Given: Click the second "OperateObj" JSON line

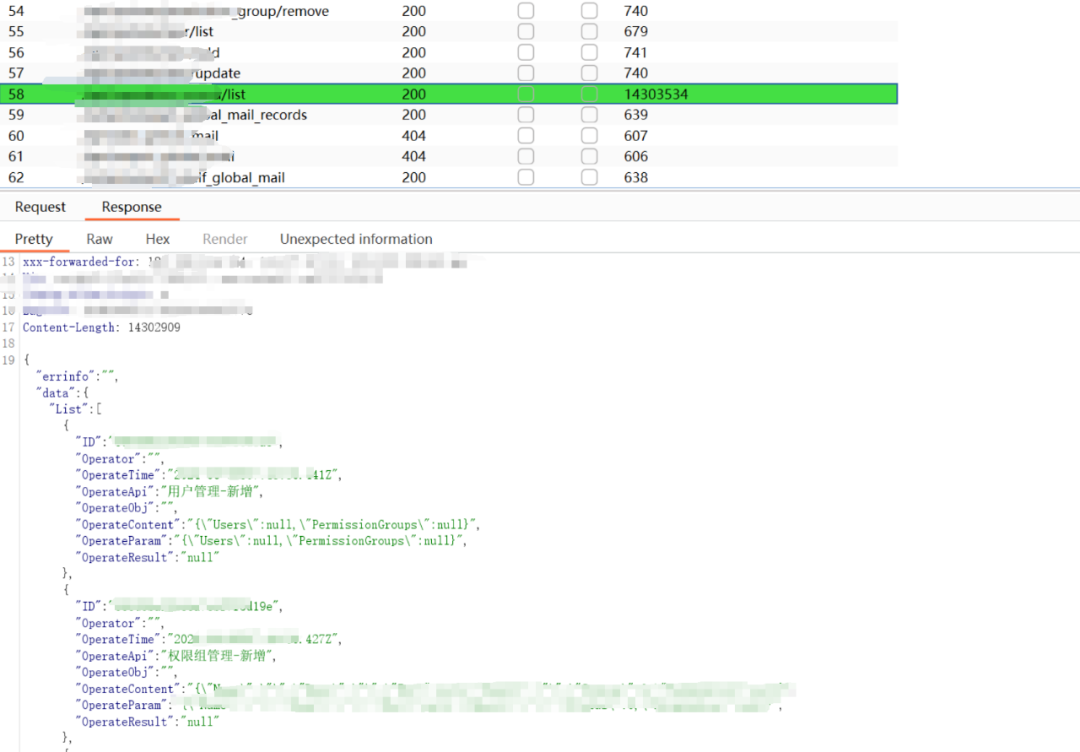Looking at the screenshot, I should click(x=127, y=672).
